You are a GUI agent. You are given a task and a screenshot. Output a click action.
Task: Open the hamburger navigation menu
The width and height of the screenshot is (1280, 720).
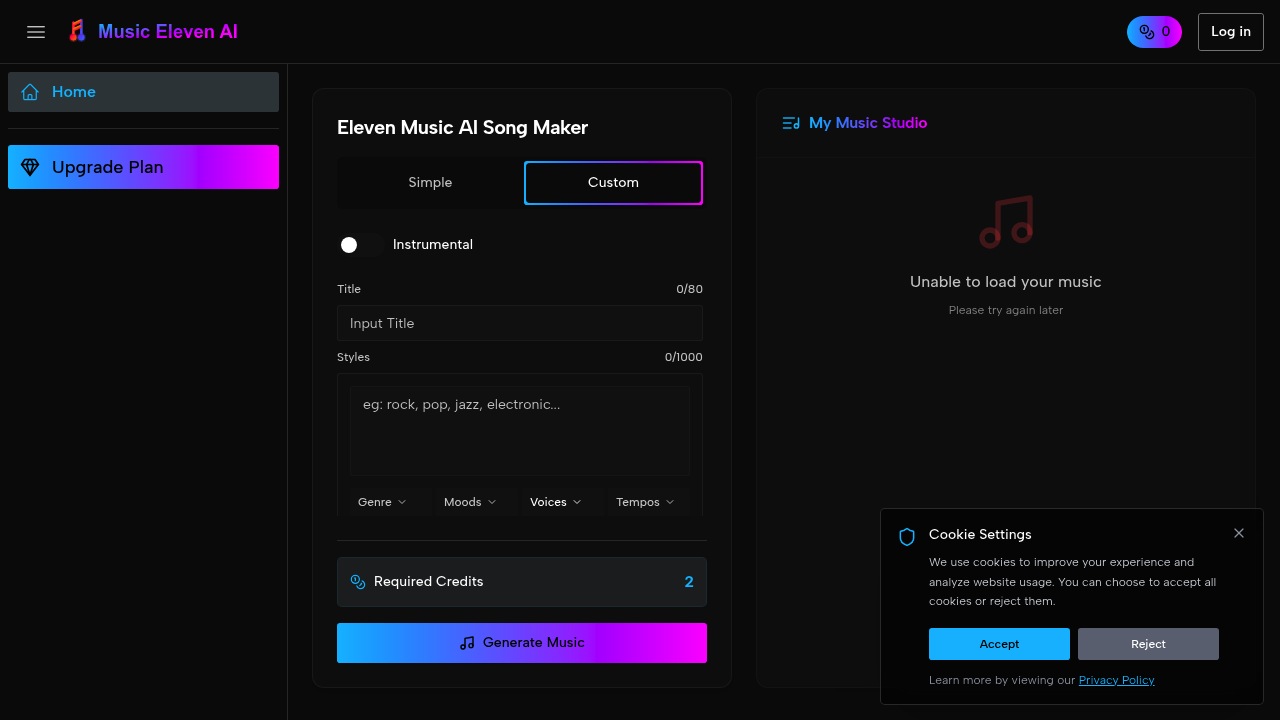coord(36,31)
